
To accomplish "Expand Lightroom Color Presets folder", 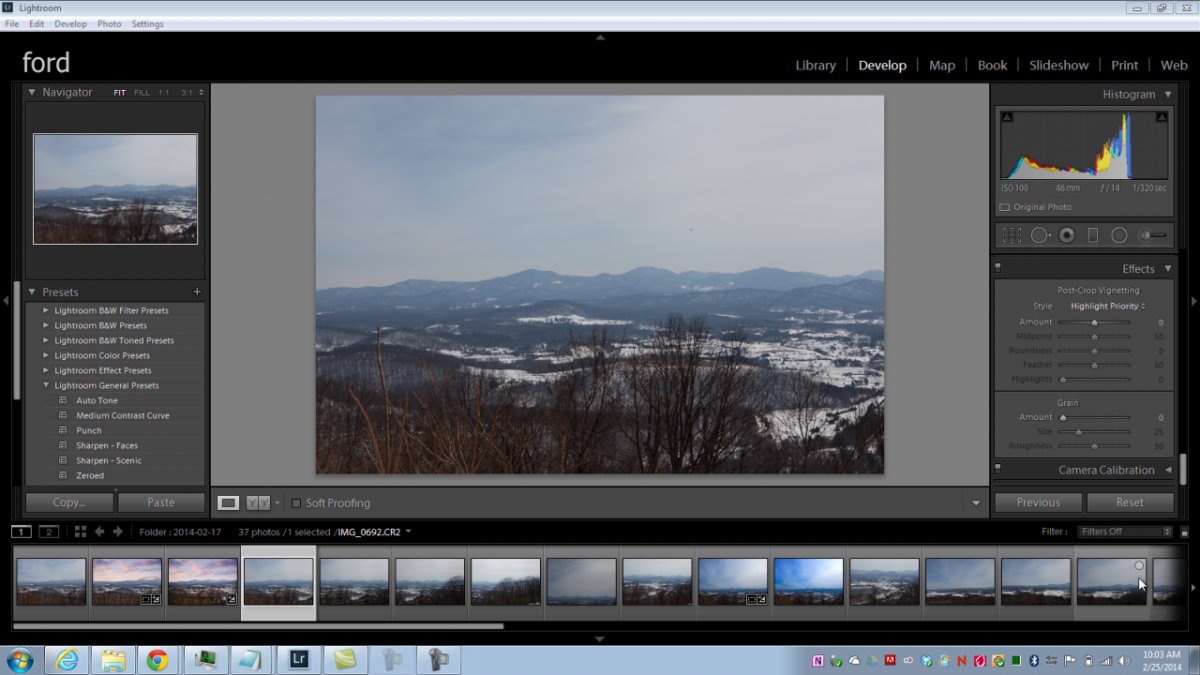I will [45, 355].
